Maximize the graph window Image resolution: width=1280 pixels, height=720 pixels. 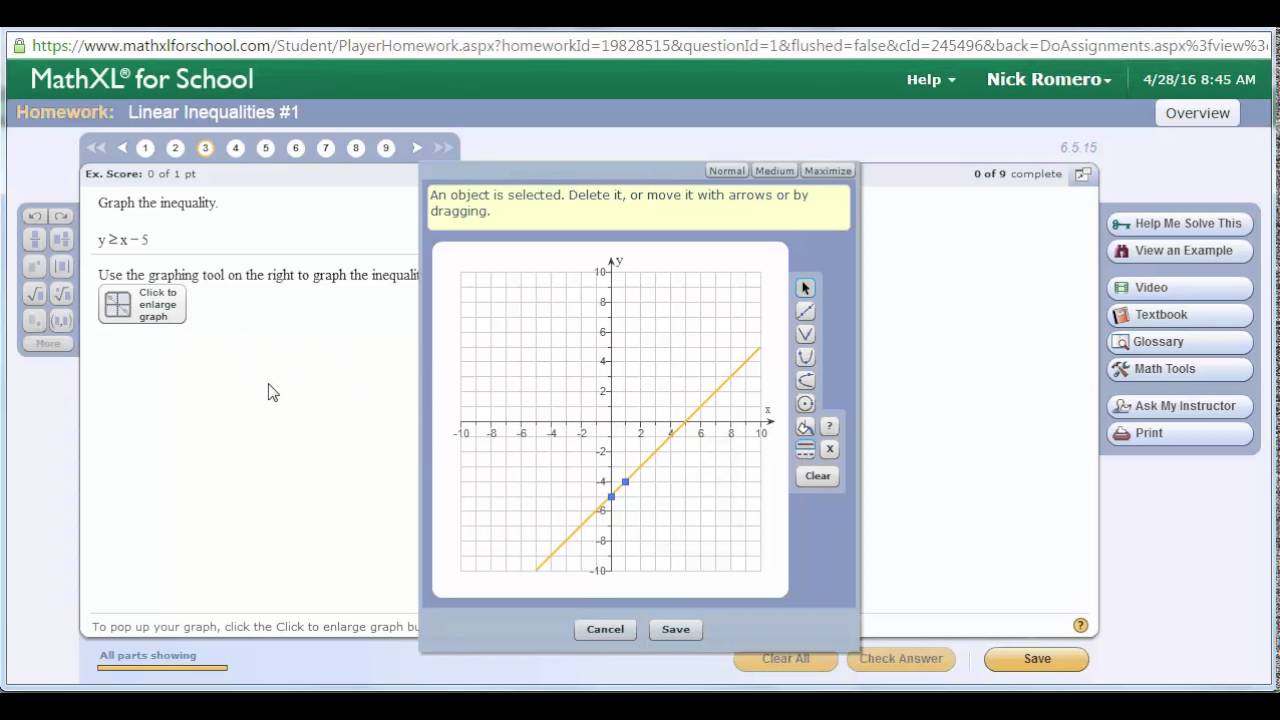coord(828,171)
